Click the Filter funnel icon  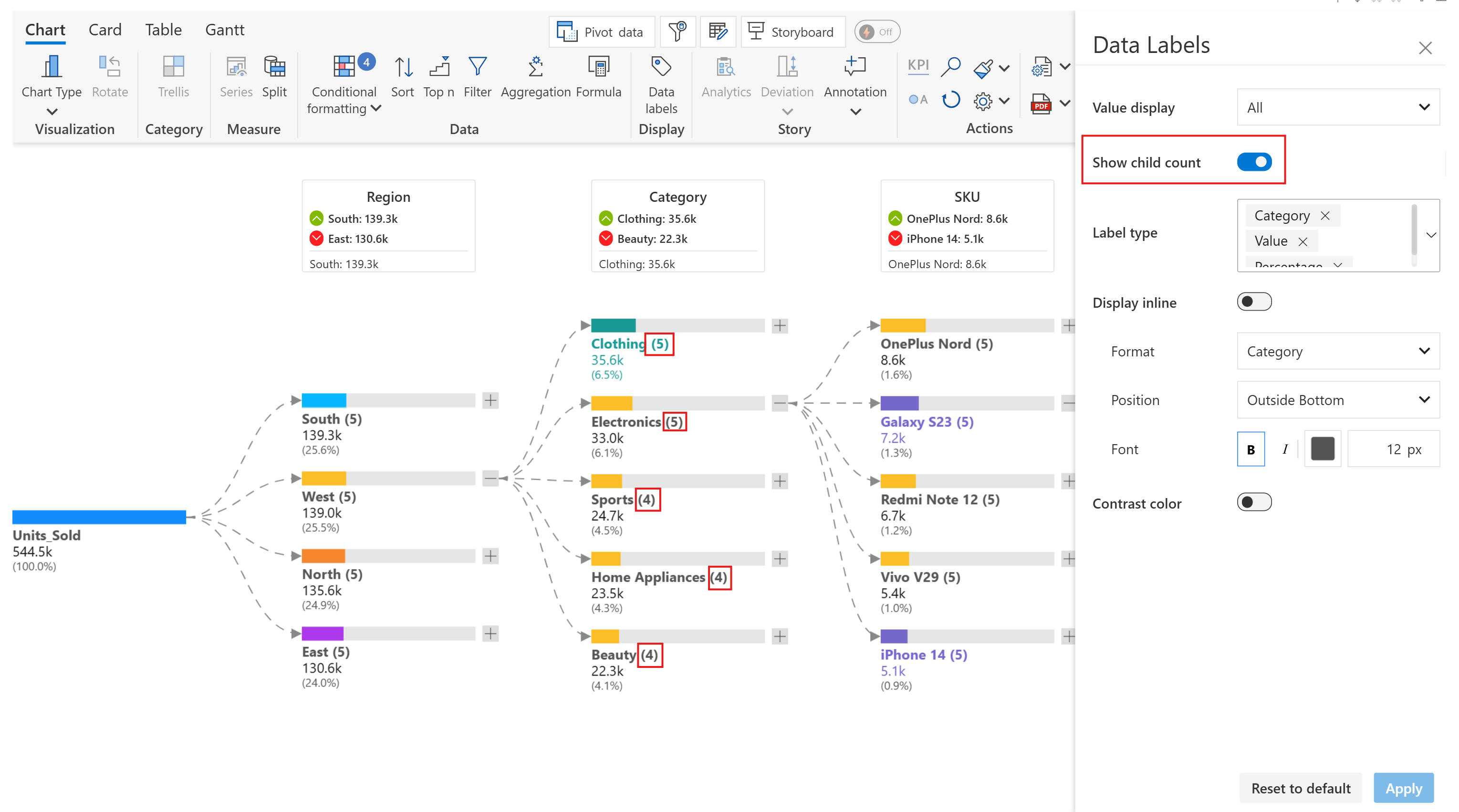(x=477, y=67)
